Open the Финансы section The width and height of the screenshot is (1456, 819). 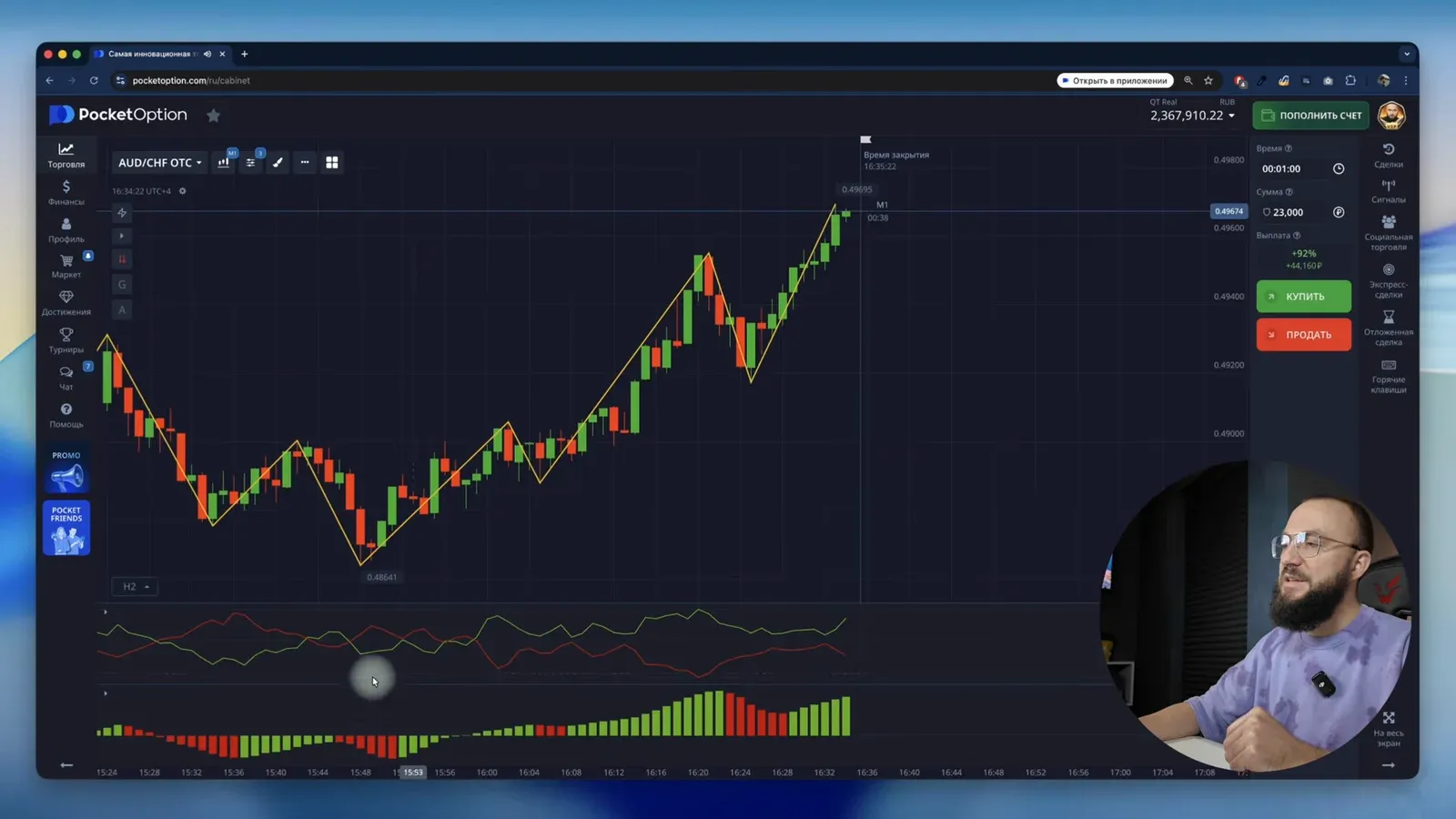point(66,193)
